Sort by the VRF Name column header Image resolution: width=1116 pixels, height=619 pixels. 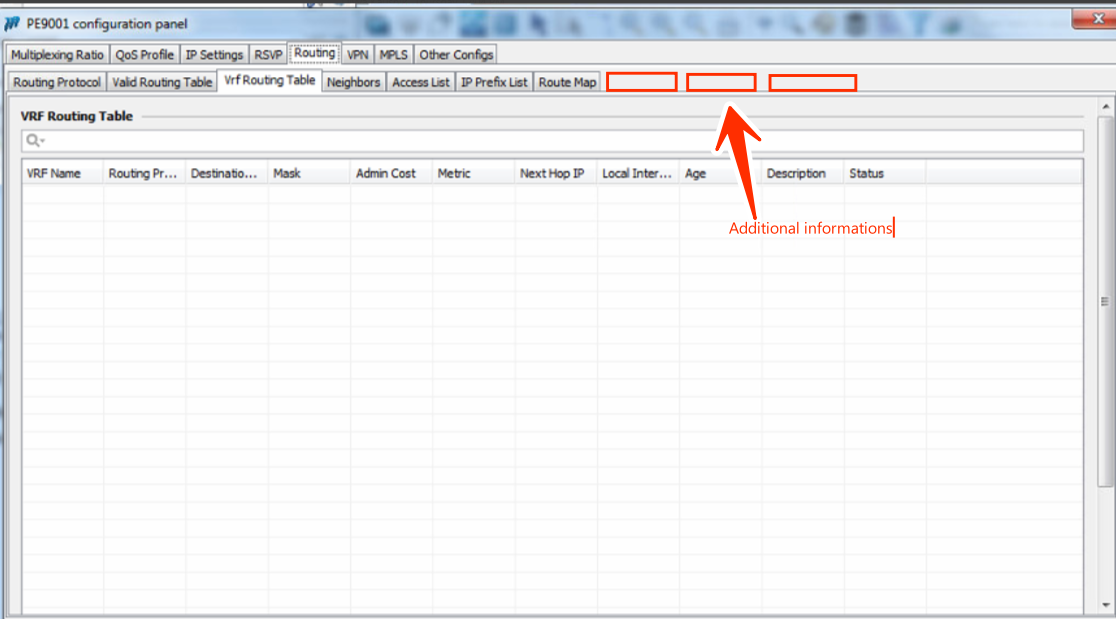pos(54,174)
